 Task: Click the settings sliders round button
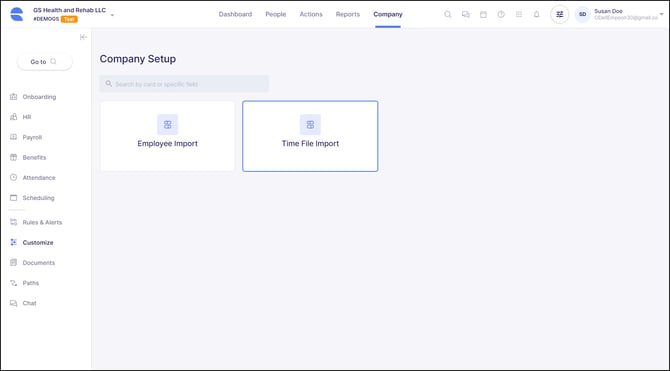[x=560, y=14]
